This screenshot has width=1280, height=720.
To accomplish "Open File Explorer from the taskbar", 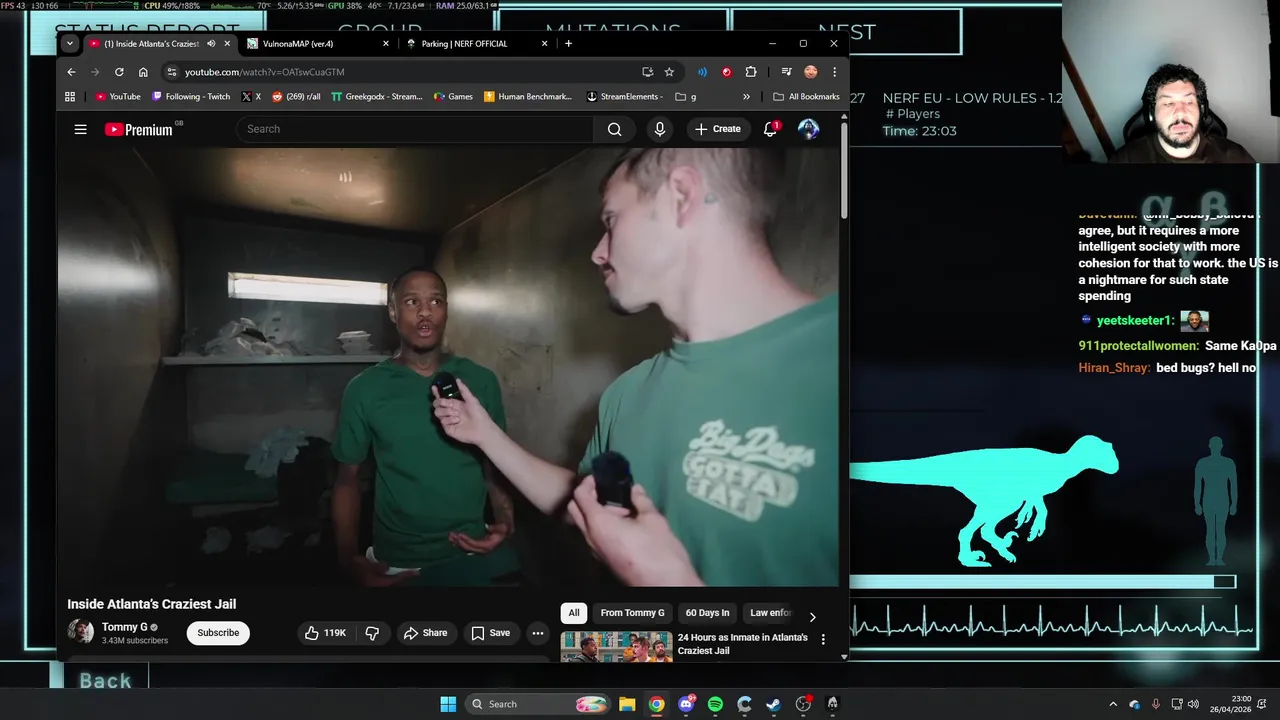I will click(627, 704).
